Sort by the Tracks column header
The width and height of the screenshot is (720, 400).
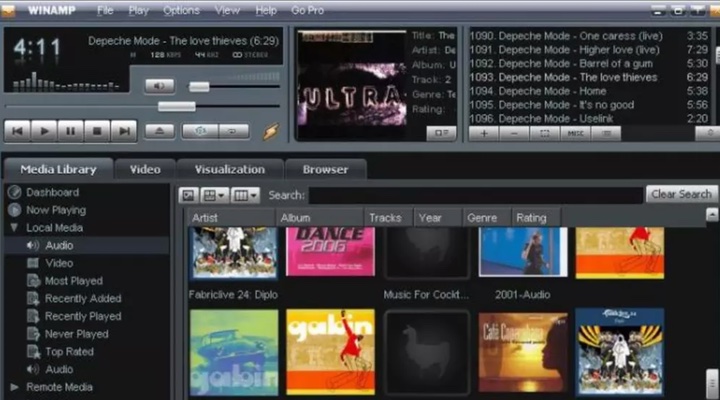click(388, 218)
